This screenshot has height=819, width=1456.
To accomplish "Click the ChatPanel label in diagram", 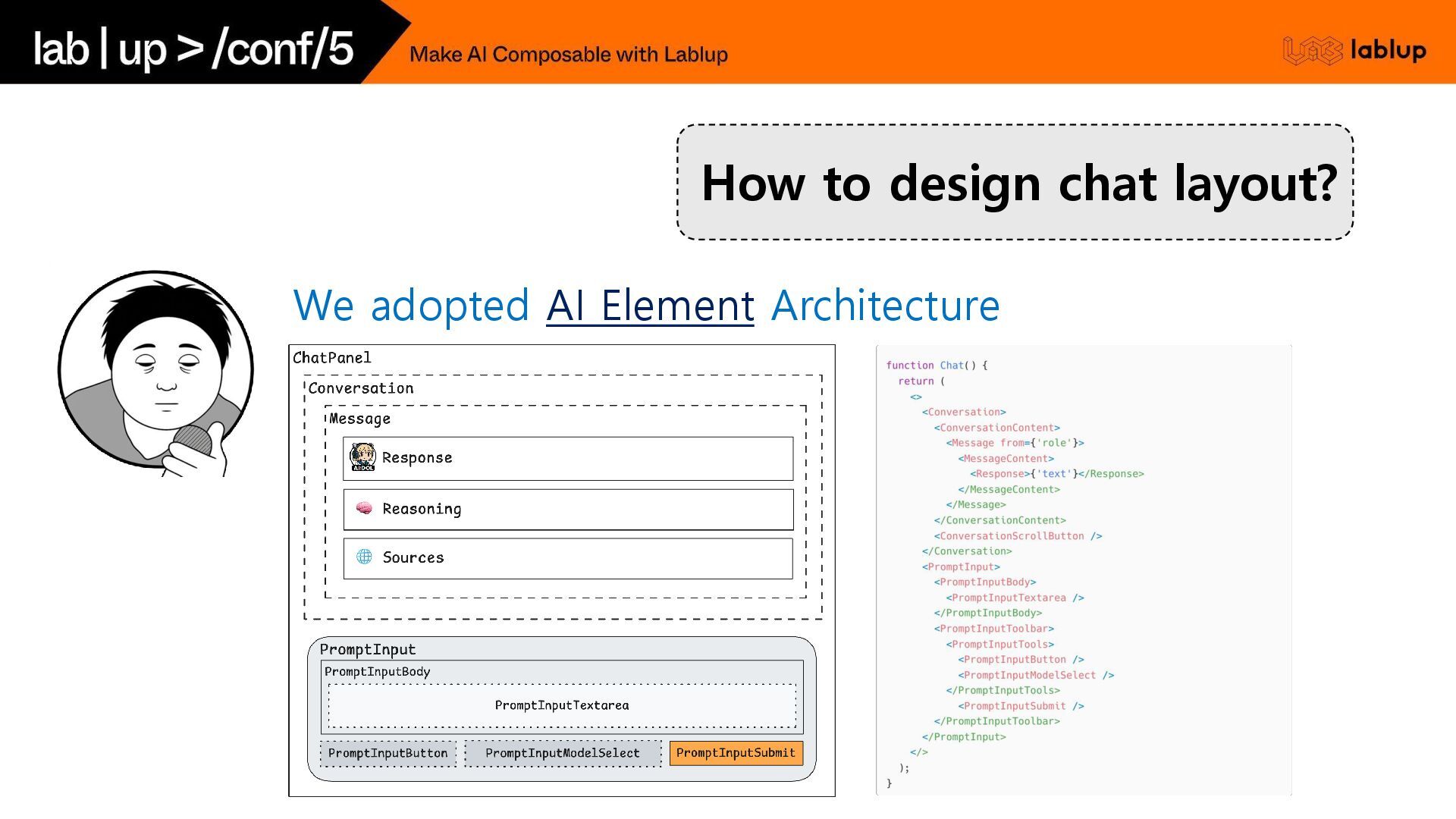I will click(332, 357).
